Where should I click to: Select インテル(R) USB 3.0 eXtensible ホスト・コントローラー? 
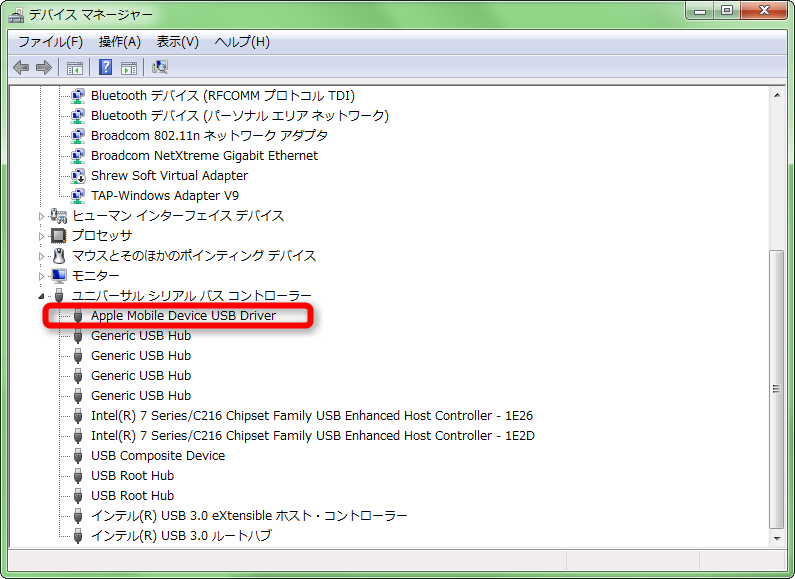coord(249,516)
